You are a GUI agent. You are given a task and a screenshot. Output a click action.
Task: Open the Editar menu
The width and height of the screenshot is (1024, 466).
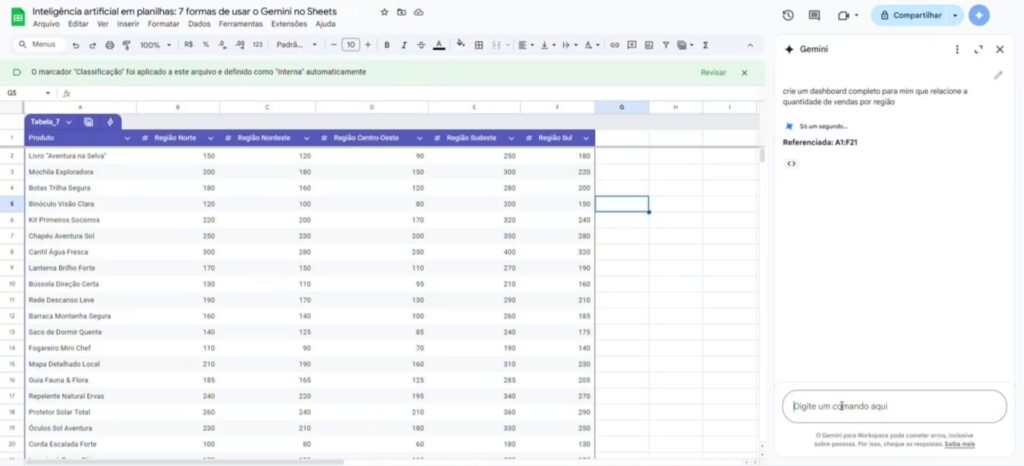coord(78,24)
